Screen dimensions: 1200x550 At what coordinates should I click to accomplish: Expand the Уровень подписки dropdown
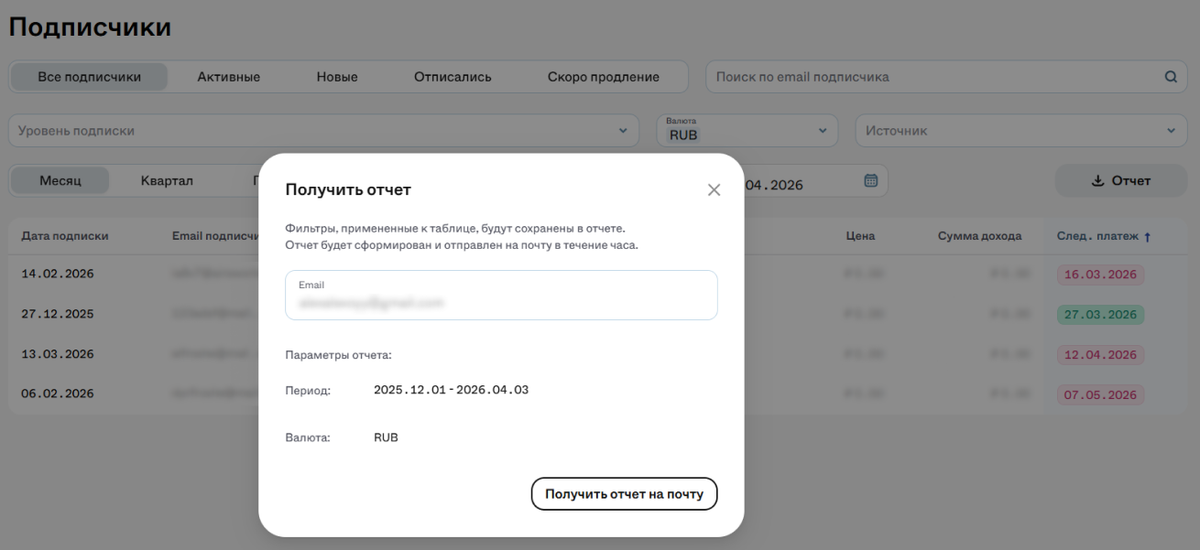coord(324,131)
